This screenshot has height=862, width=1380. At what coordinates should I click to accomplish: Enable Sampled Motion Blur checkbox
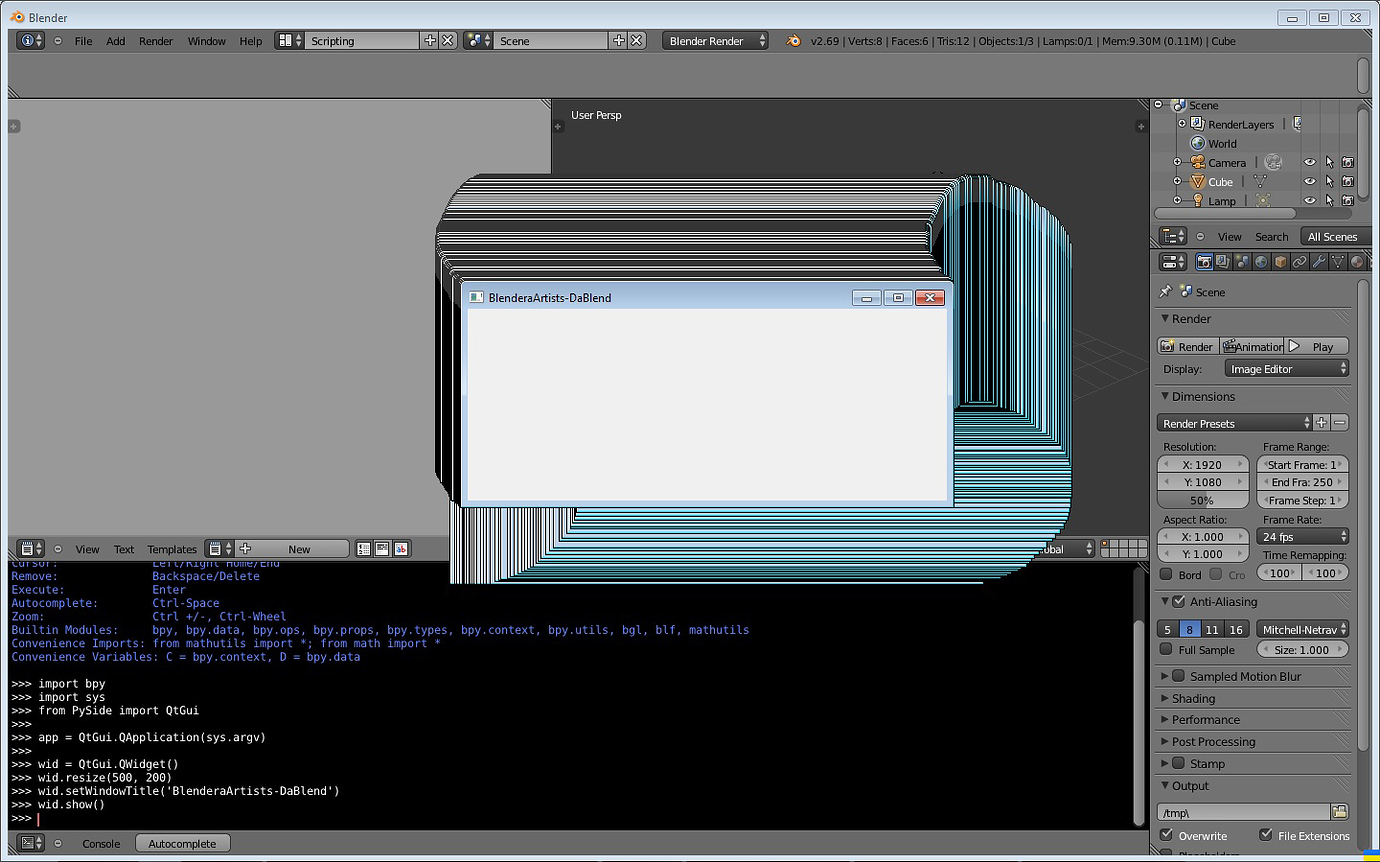tap(1178, 677)
